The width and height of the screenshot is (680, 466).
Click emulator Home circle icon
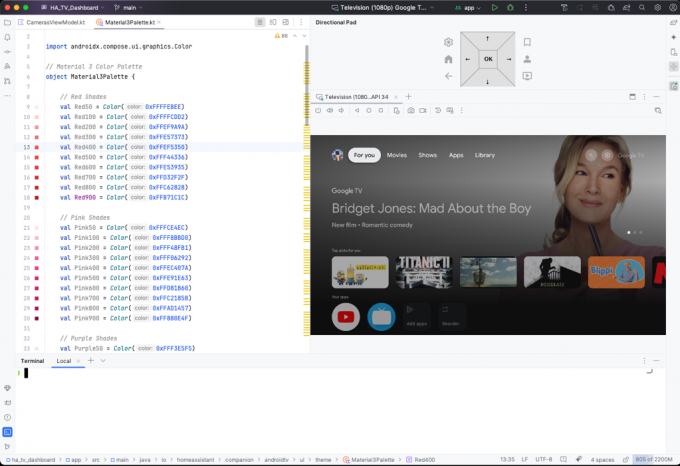[x=369, y=111]
